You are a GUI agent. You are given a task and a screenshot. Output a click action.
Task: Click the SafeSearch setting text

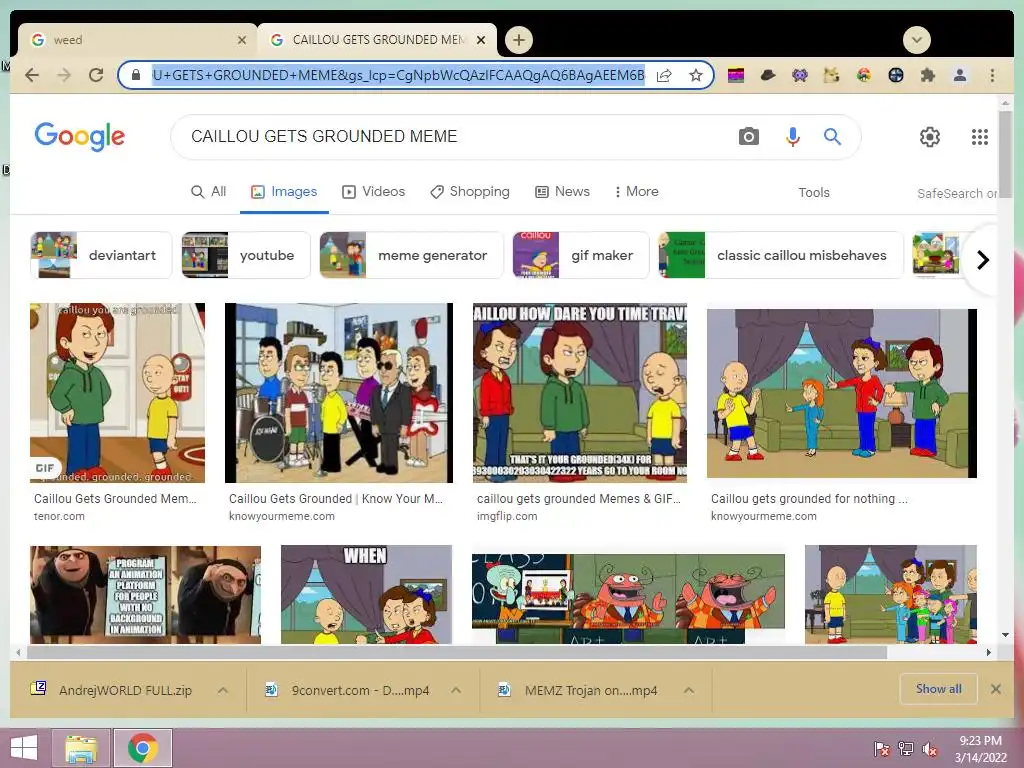957,193
